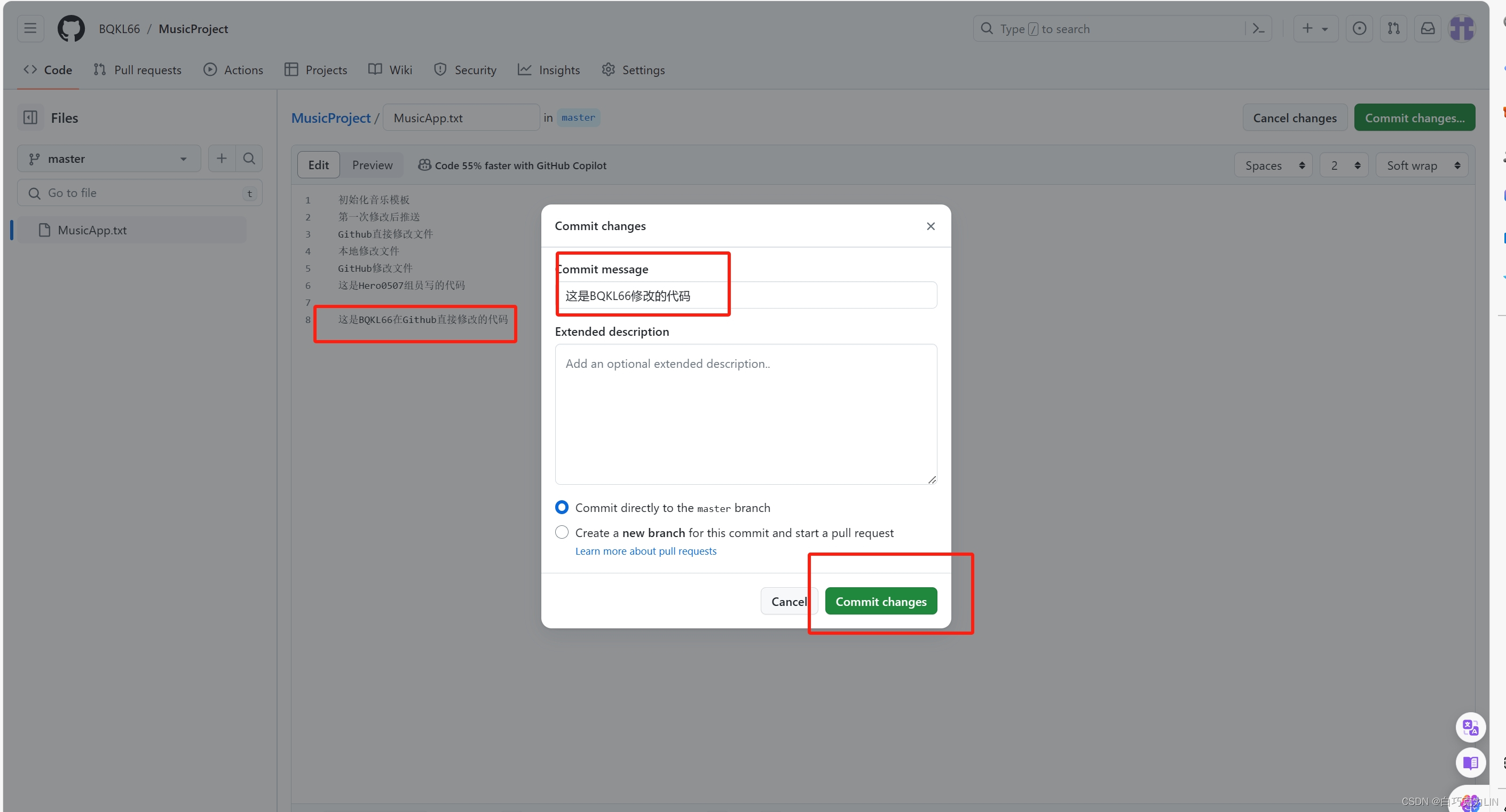Open the hamburger navigation menu
The image size is (1506, 812).
(30, 28)
